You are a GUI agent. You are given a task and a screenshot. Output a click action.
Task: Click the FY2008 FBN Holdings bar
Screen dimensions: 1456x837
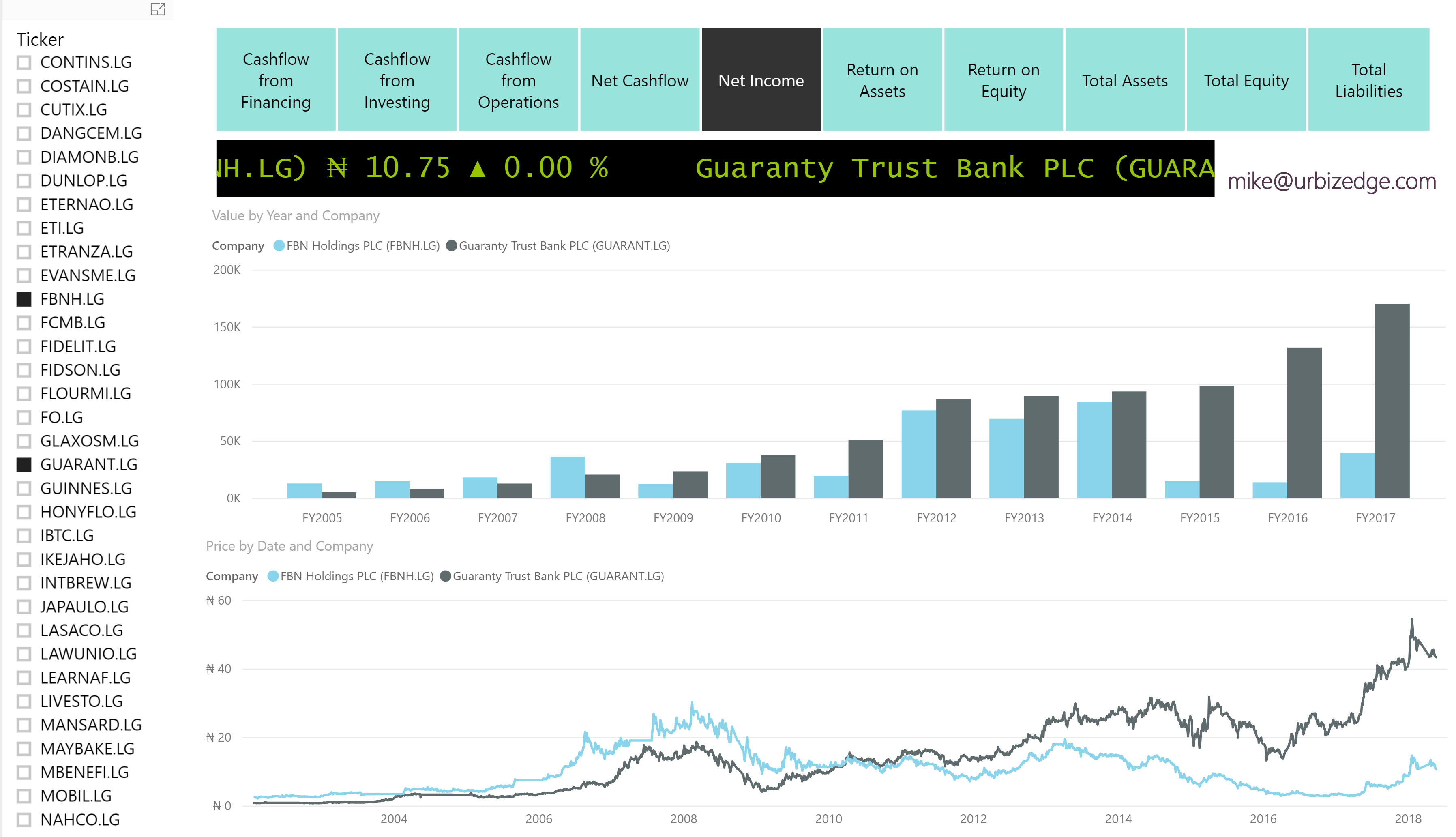(x=568, y=477)
